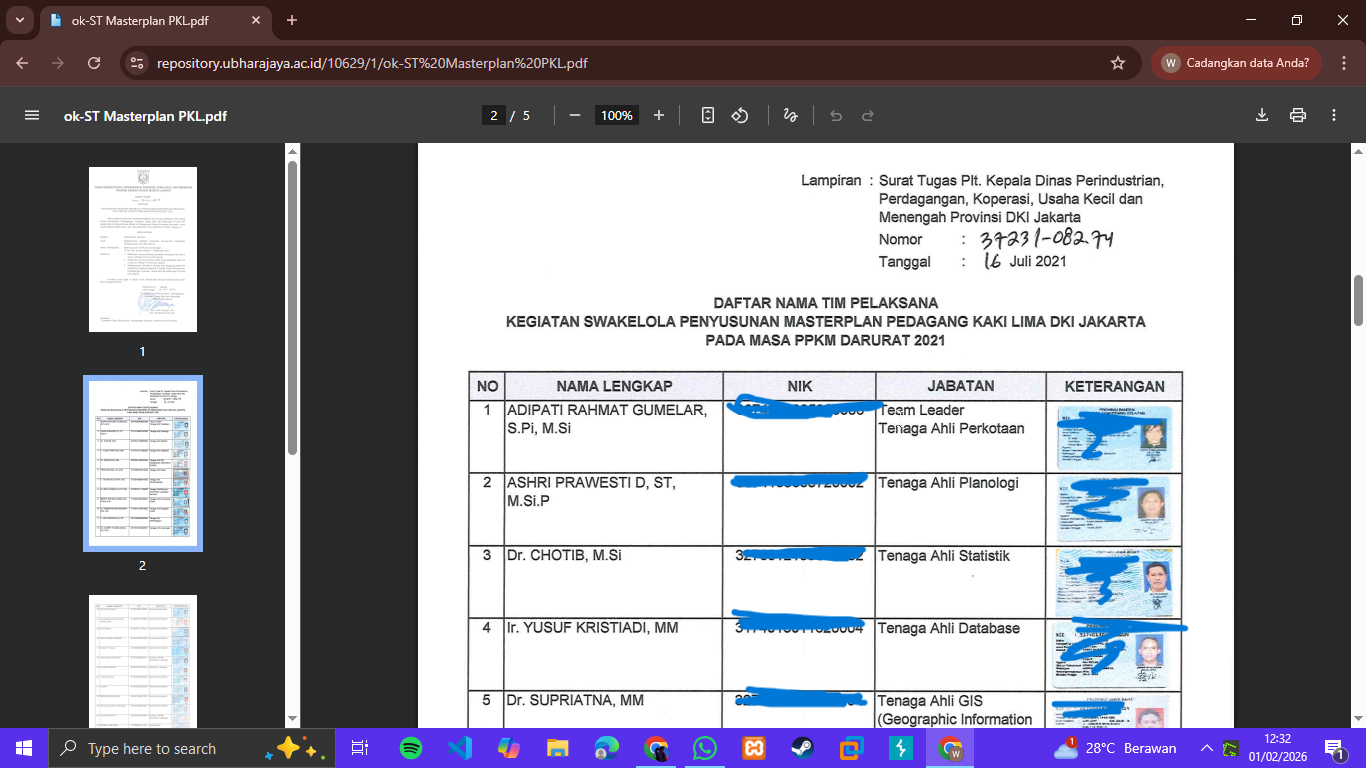Reload the current page
Screen dimensions: 1366x768
pos(94,63)
